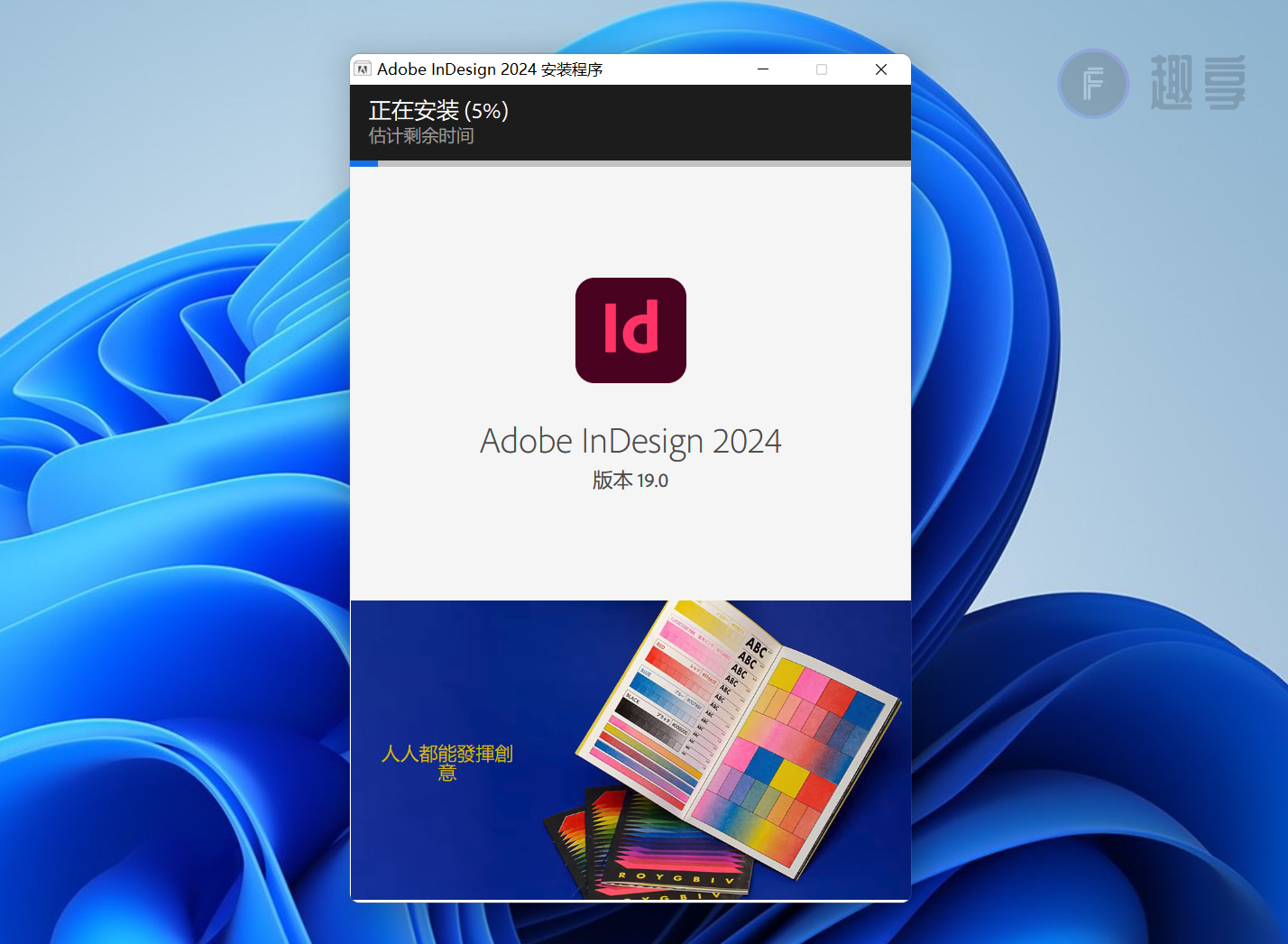
Task: Click the '估计剩余时间' label
Action: (421, 136)
